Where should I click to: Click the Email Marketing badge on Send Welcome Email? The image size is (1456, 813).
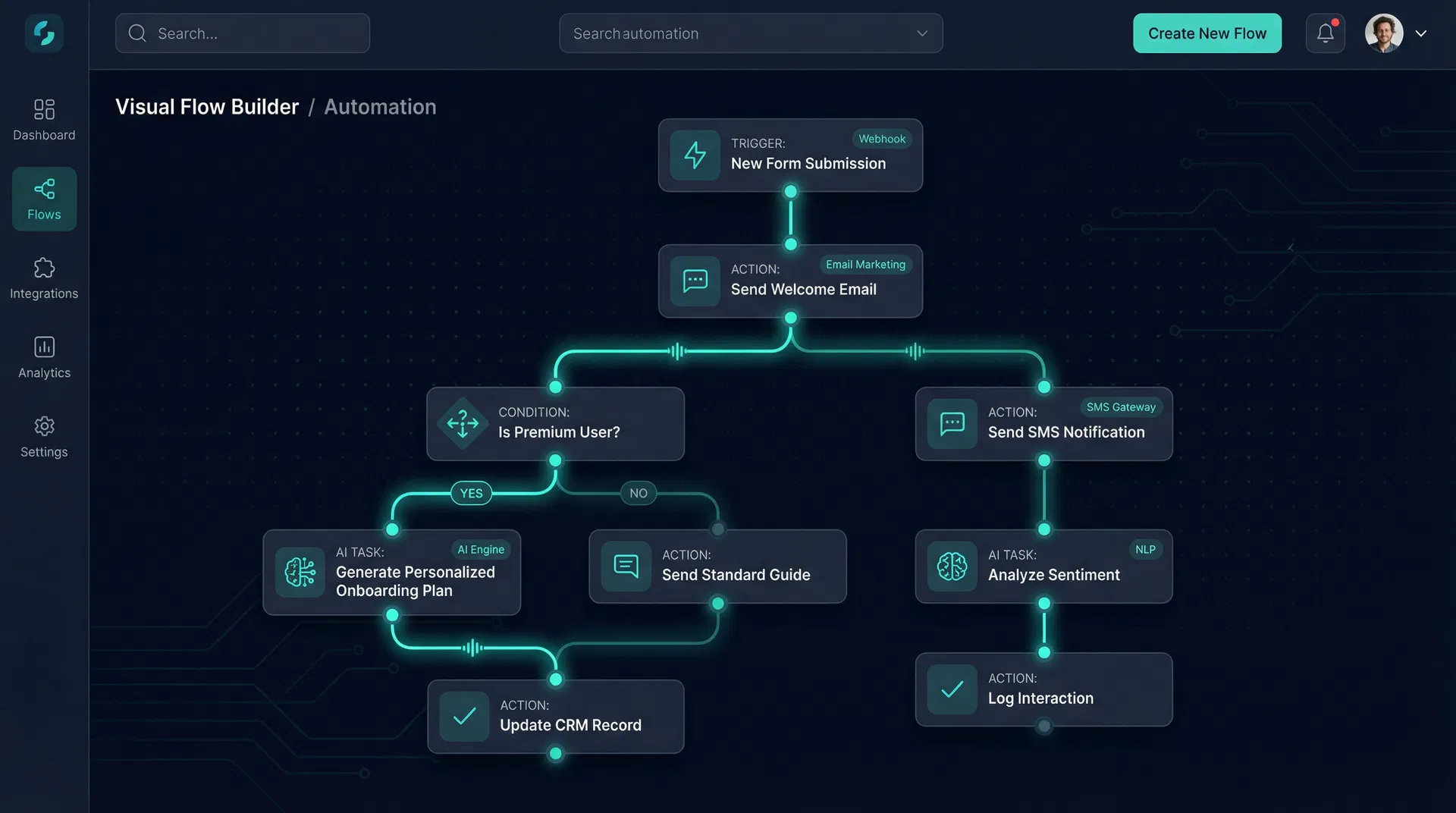tap(864, 264)
